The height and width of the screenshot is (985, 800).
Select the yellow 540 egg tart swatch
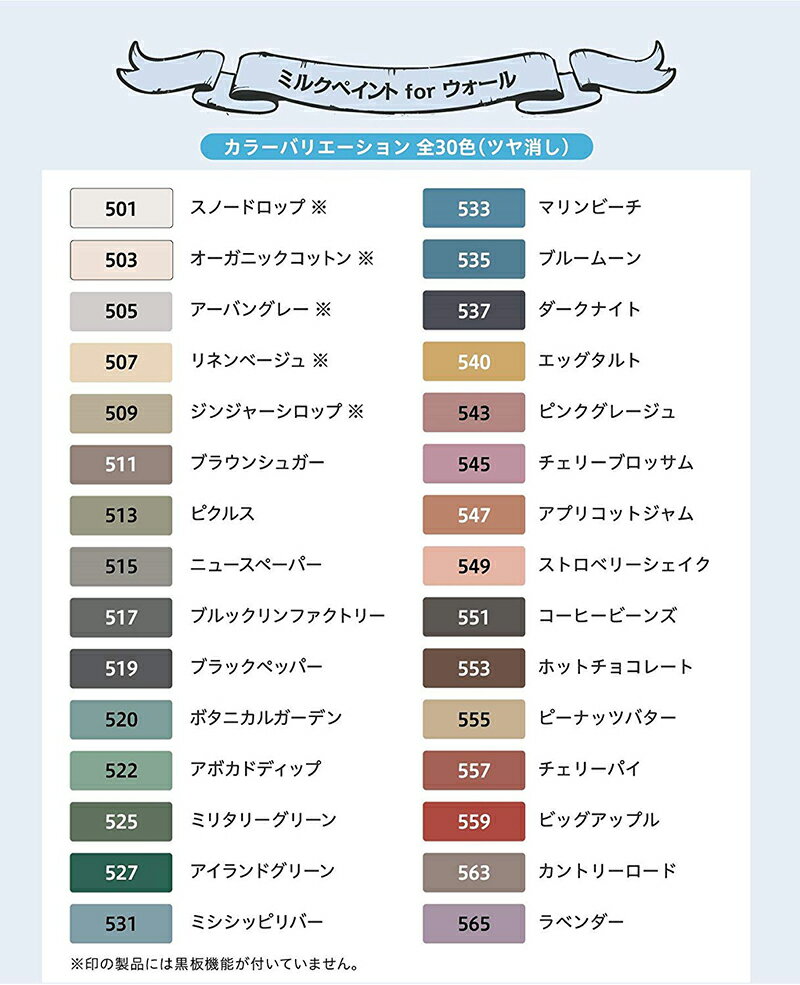(473, 361)
